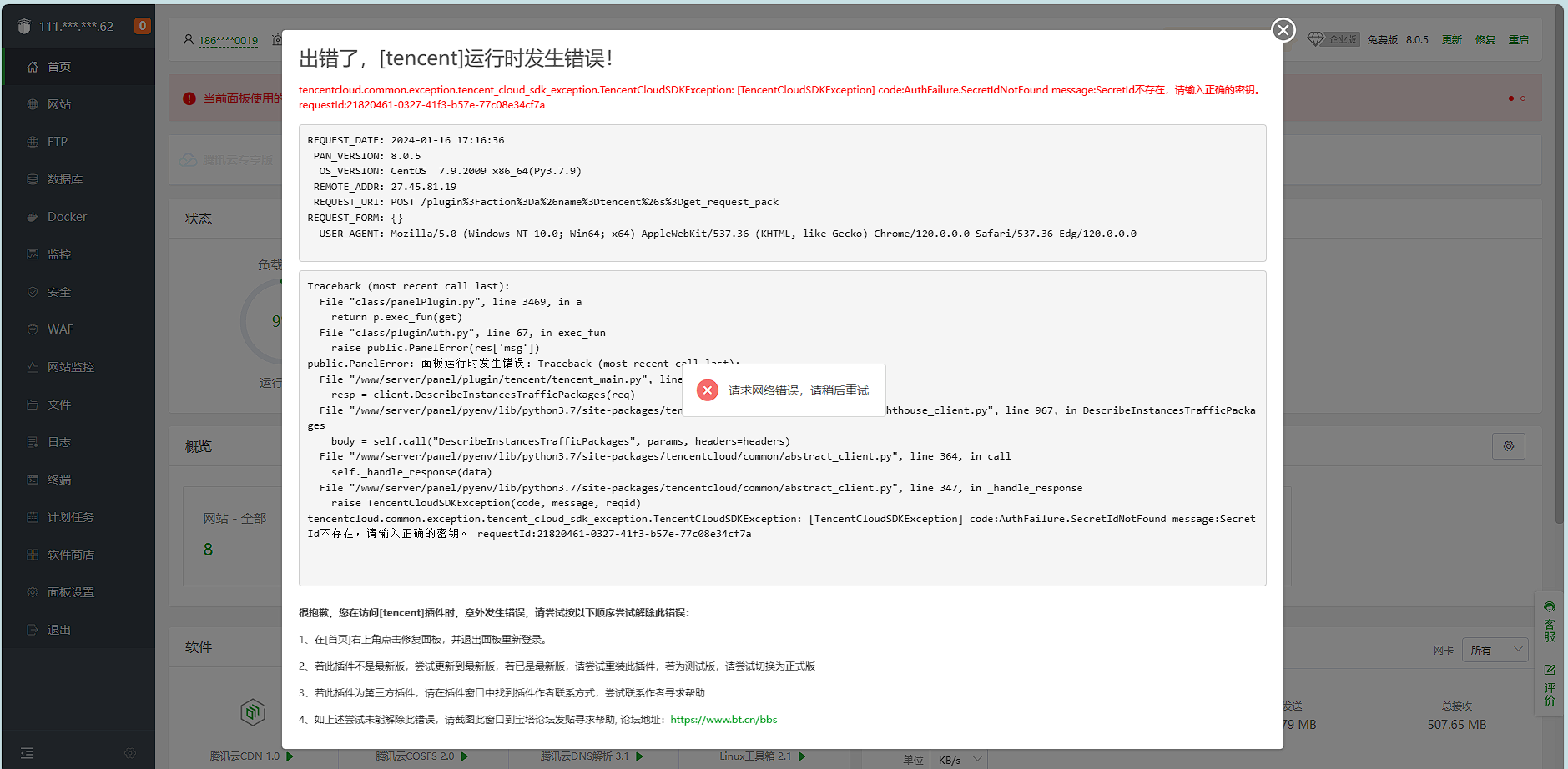This screenshot has height=769, width=1568.
Task: Click the red X icon in network error toast
Action: [x=708, y=390]
